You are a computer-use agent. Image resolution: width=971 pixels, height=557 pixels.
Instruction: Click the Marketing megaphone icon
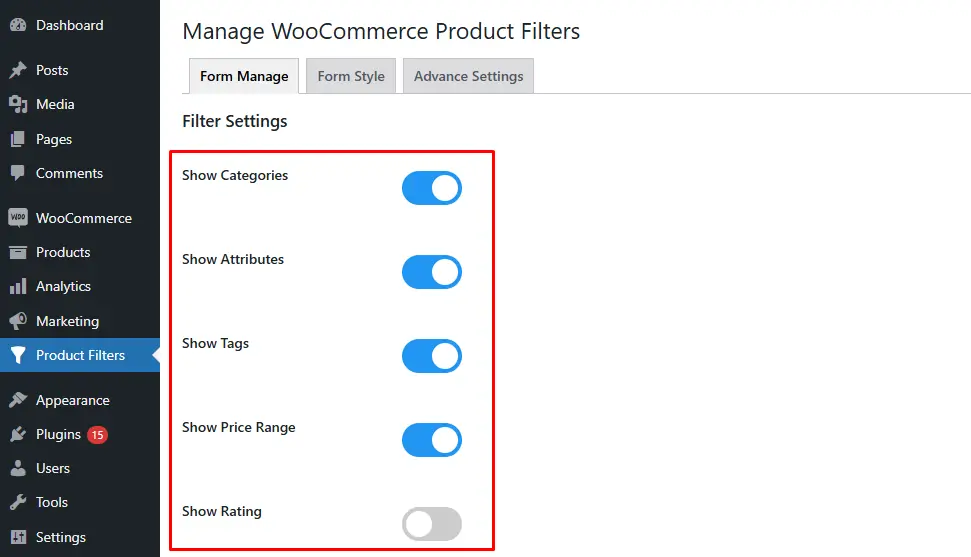tap(18, 321)
